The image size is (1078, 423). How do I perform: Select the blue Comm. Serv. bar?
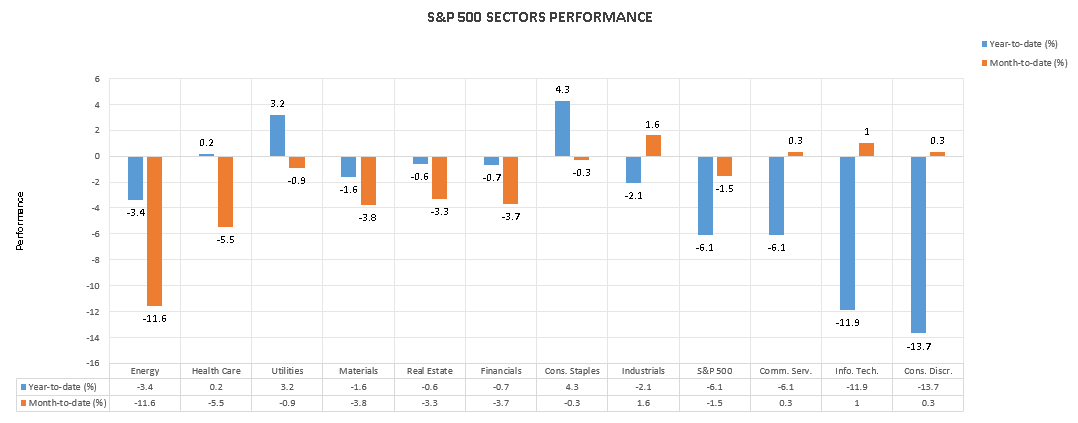pos(776,195)
